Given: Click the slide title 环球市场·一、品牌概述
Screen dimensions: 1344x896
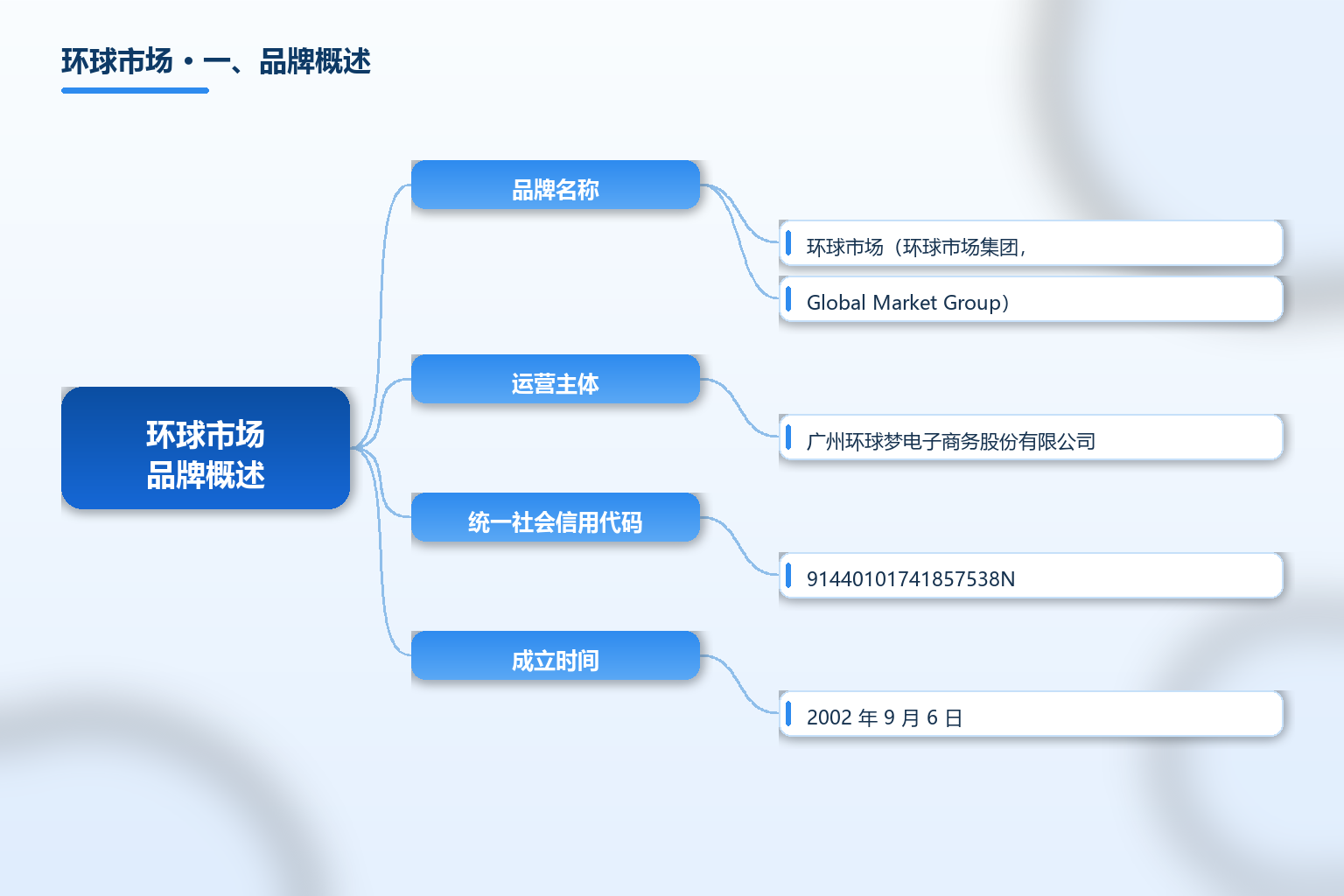Looking at the screenshot, I should point(216,62).
